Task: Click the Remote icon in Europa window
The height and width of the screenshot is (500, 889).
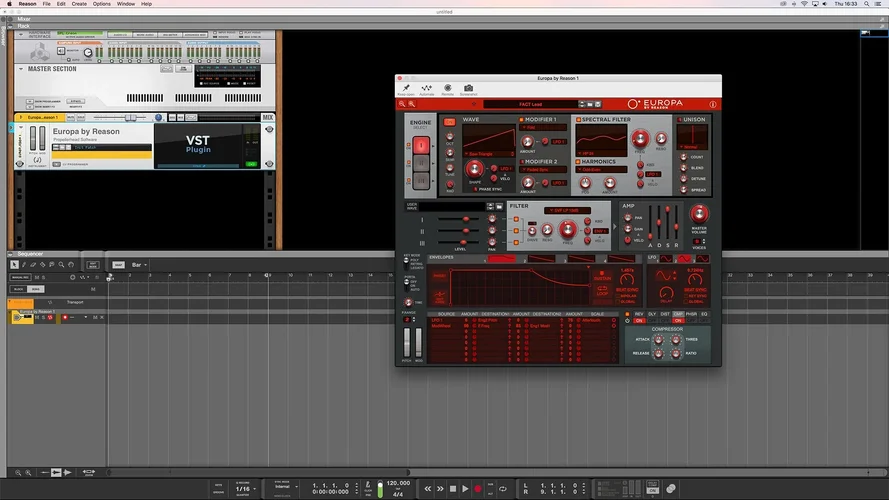Action: click(447, 88)
